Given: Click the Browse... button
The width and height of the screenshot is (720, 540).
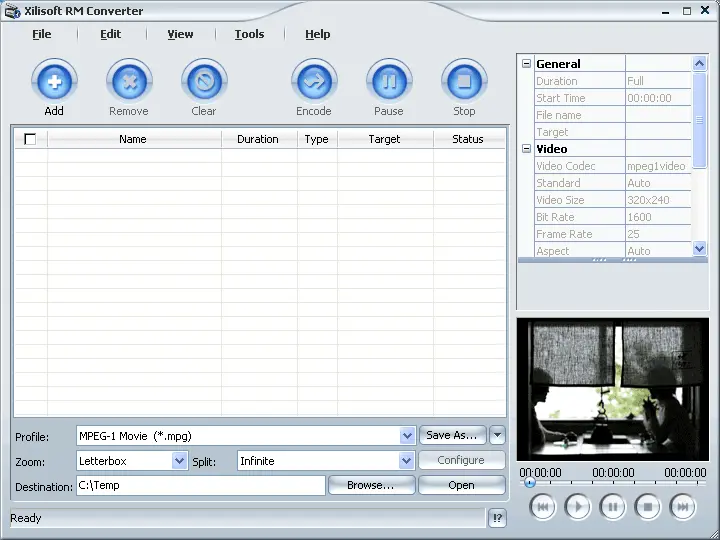Looking at the screenshot, I should click(370, 485).
